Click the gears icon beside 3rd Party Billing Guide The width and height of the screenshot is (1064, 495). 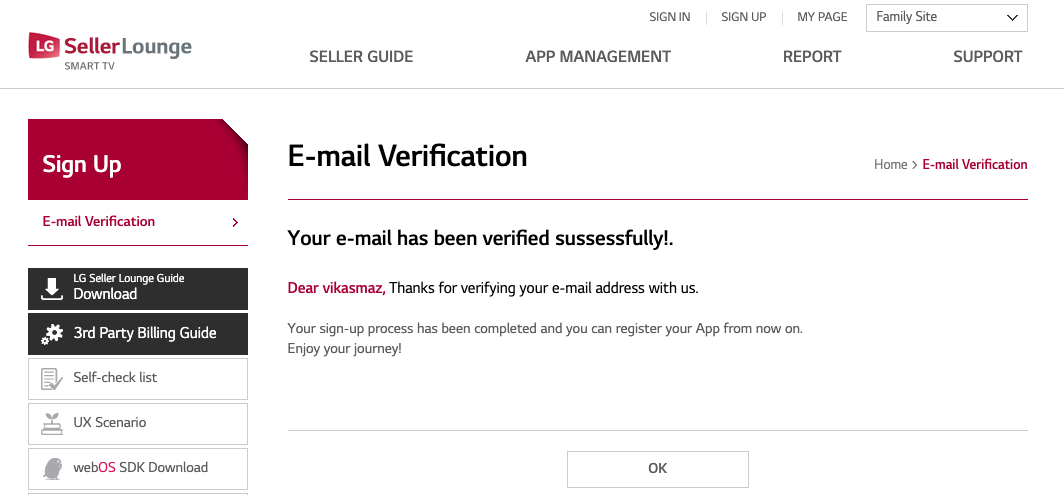pyautogui.click(x=52, y=333)
